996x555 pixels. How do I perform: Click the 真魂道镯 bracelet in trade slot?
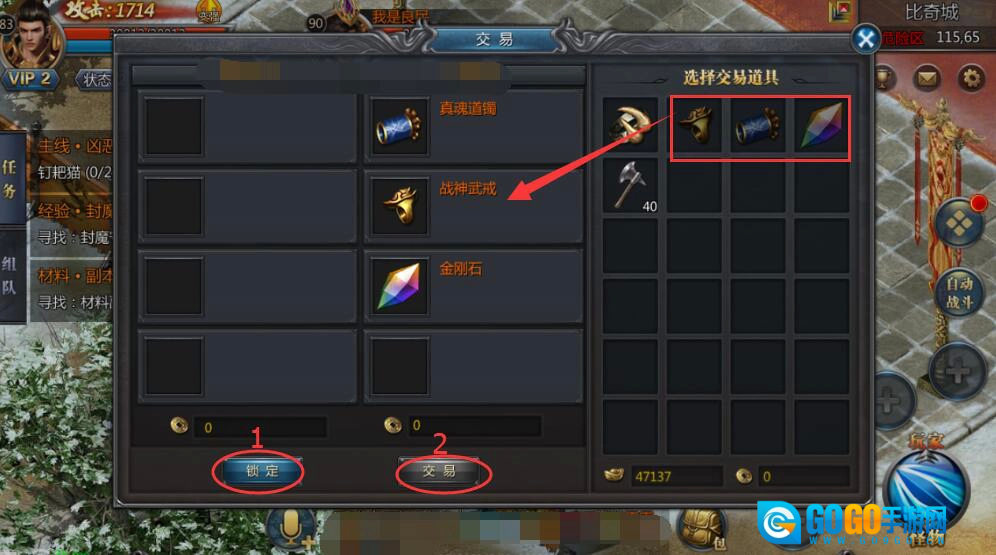pos(399,126)
